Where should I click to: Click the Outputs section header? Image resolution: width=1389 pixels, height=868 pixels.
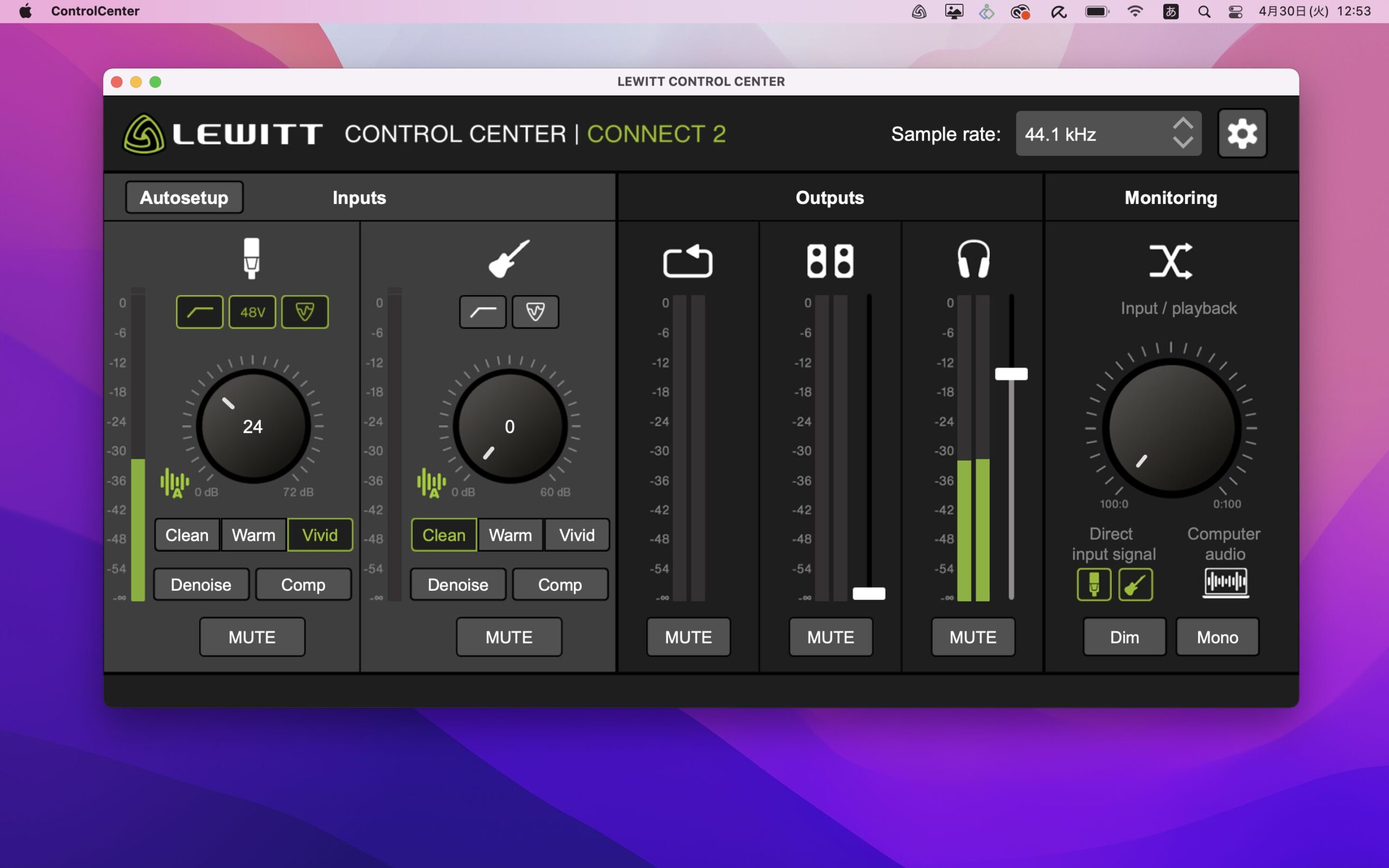pyautogui.click(x=830, y=197)
